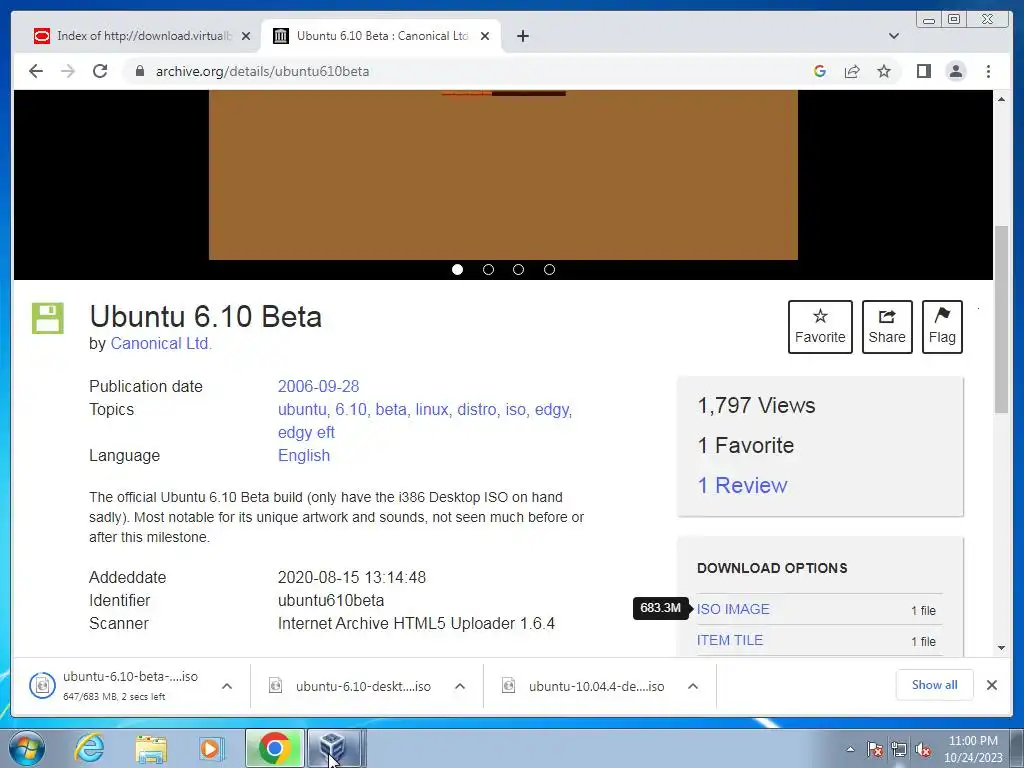Select the first carousel dot
The image size is (1024, 768).
pos(457,270)
